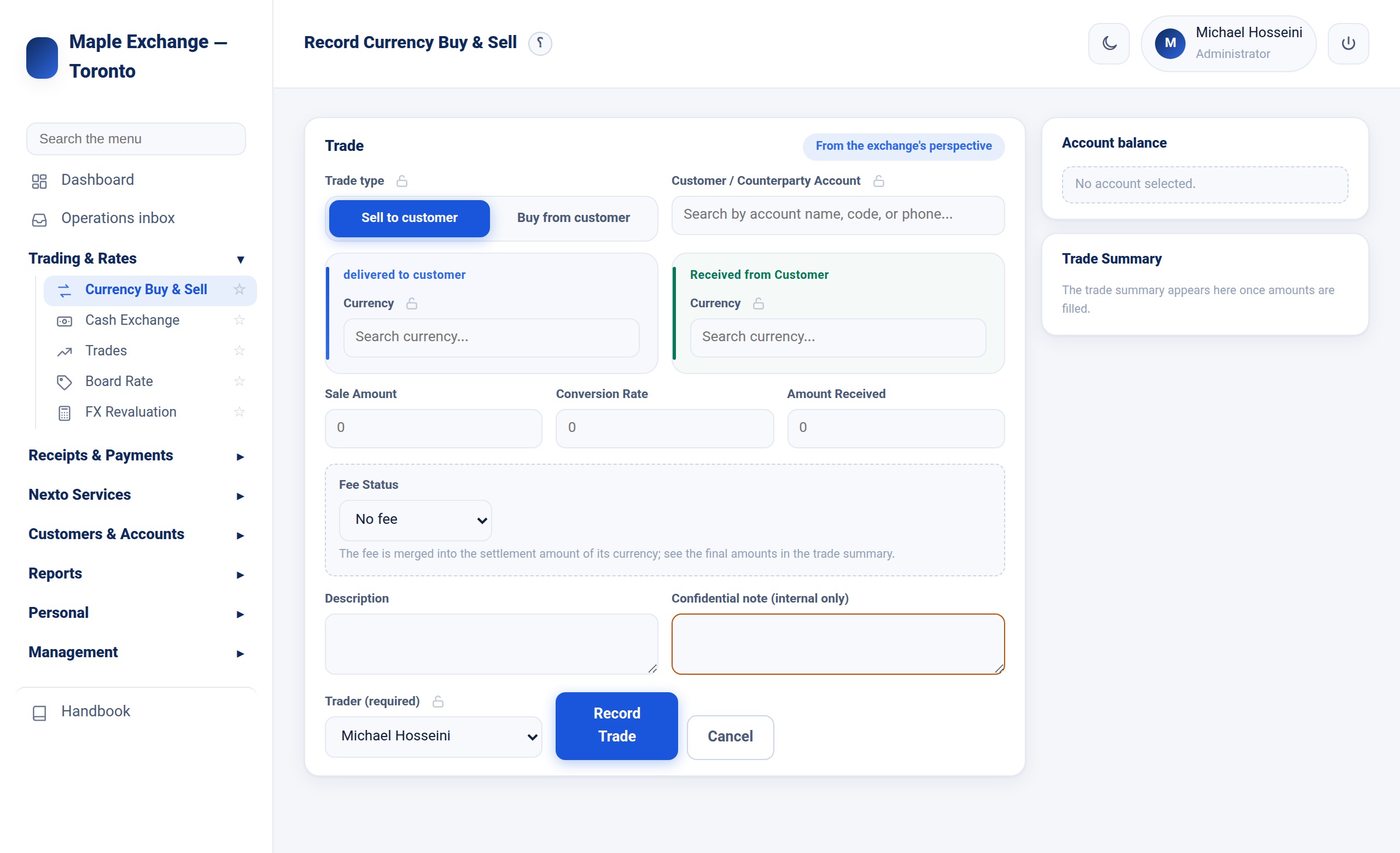Focus the Search the menu field
This screenshot has width=1400, height=853.
pos(136,138)
